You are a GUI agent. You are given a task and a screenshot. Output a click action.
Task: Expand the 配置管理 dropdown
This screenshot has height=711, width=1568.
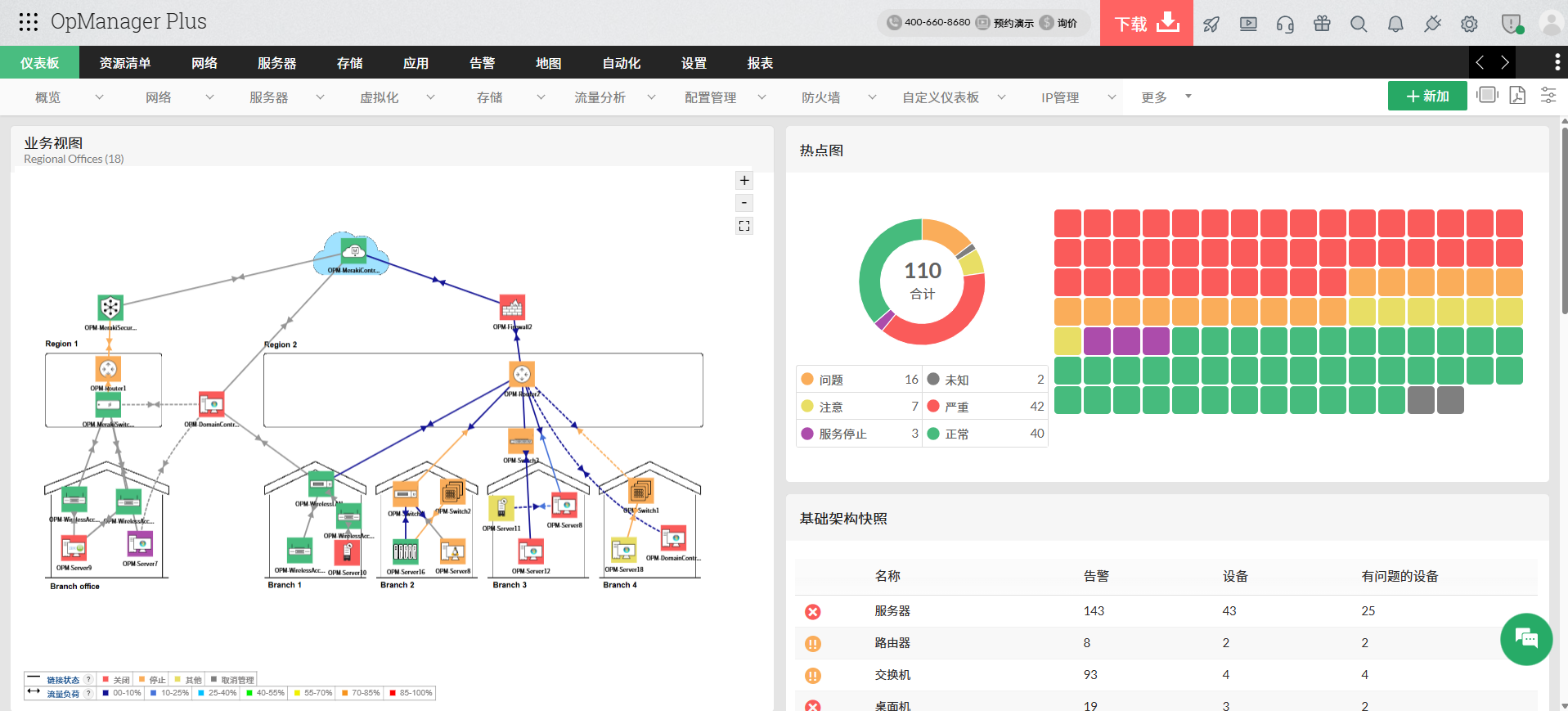(762, 97)
